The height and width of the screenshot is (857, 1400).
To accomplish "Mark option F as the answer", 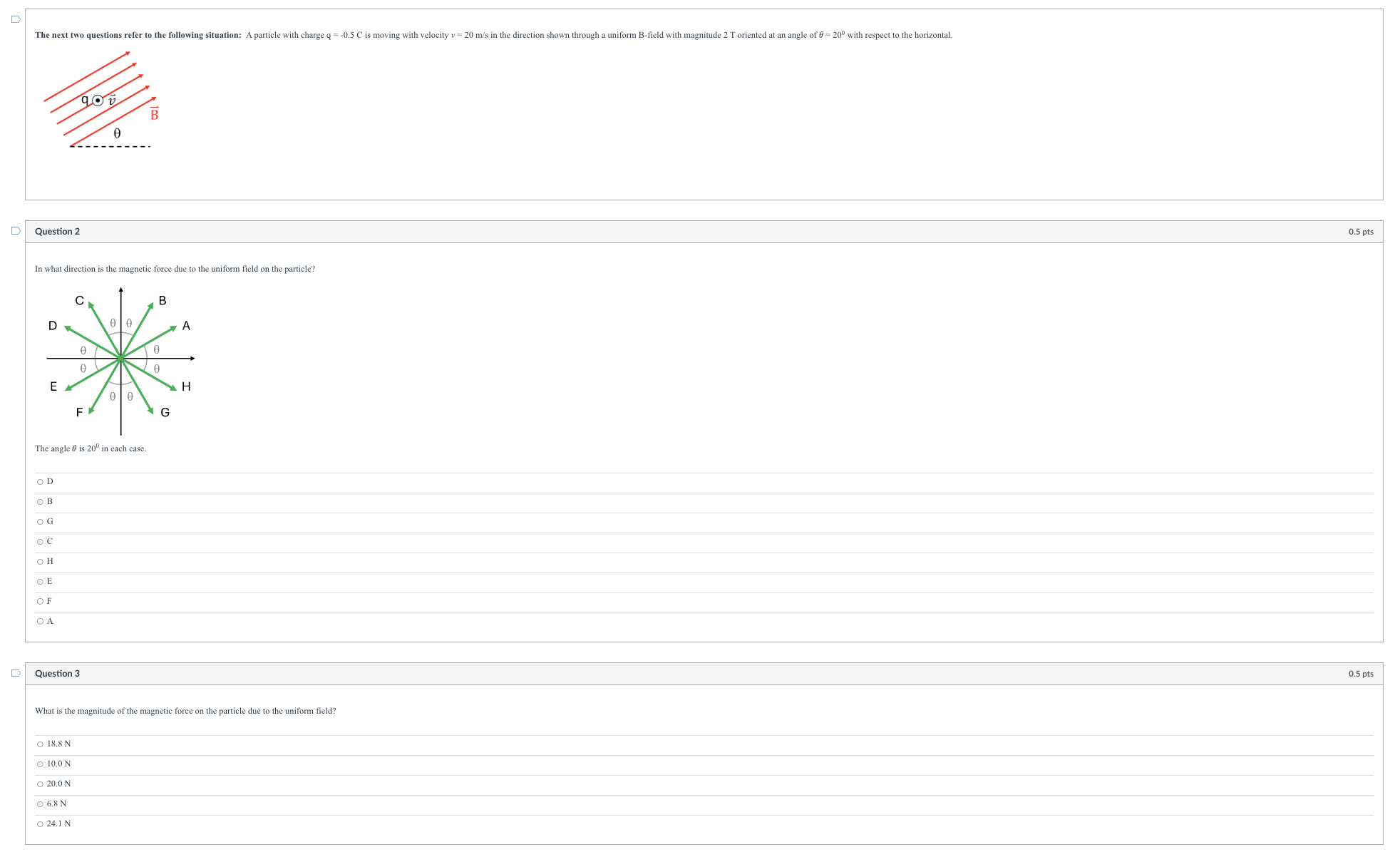I will (40, 602).
